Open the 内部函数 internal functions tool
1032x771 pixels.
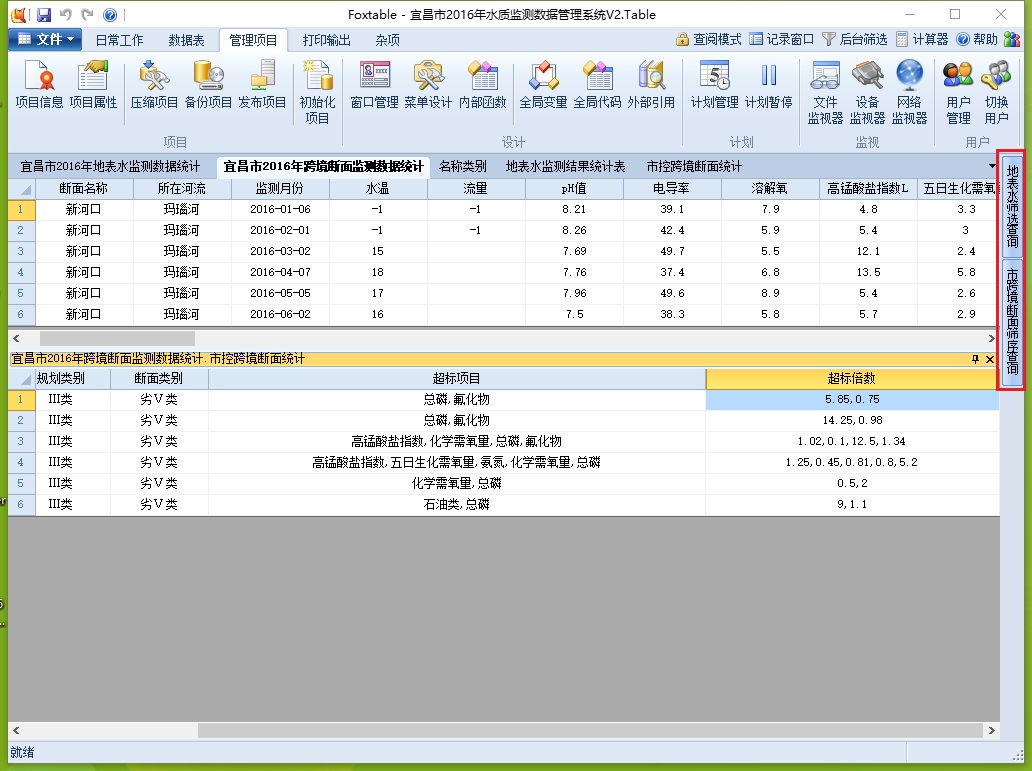(482, 84)
